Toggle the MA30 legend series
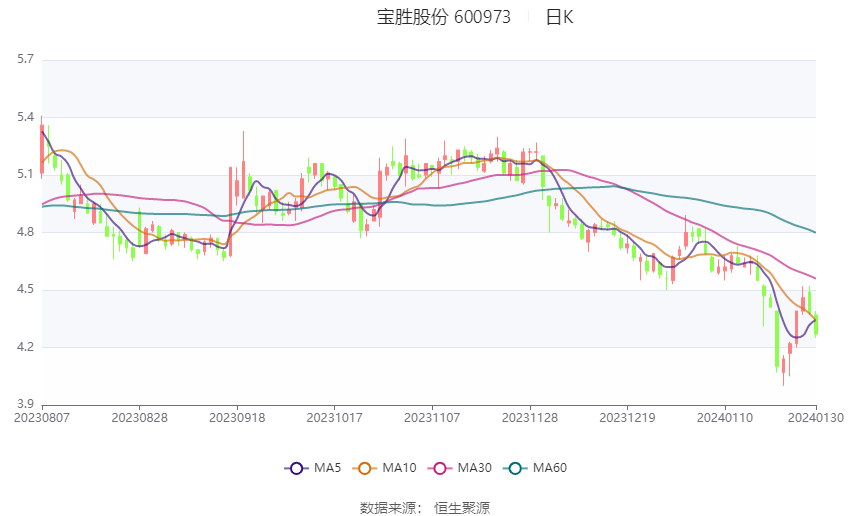This screenshot has height=516, width=850. [x=460, y=468]
